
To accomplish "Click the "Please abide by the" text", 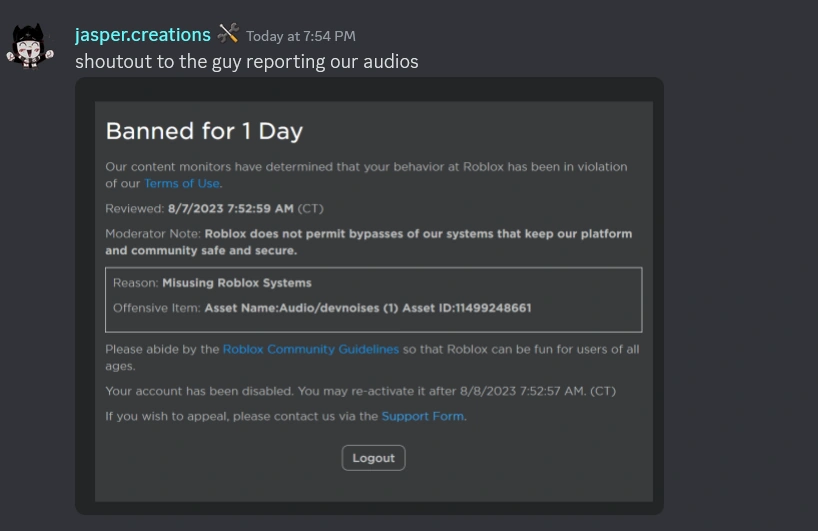I will [162, 349].
